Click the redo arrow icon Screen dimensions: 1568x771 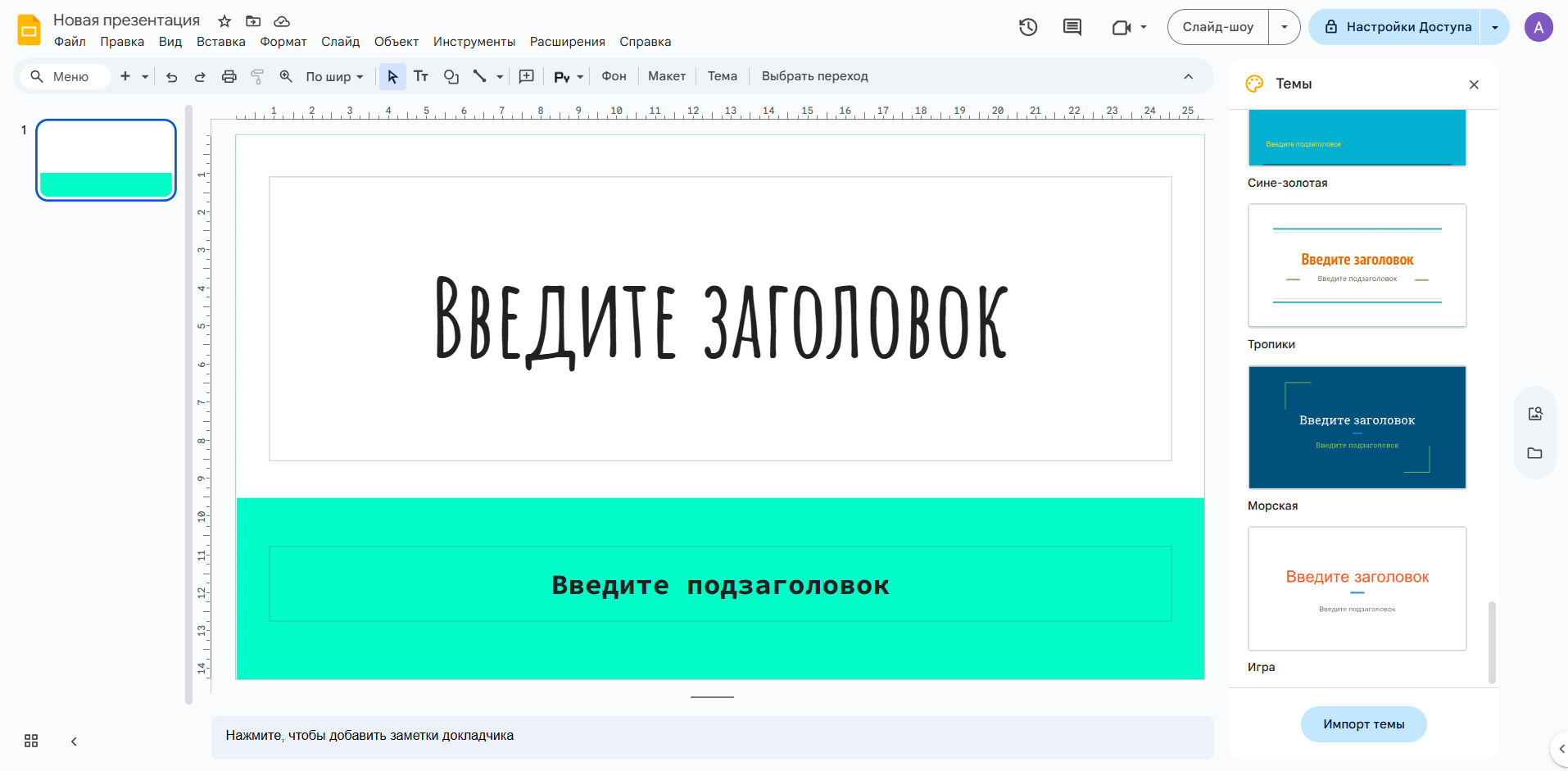click(x=200, y=77)
